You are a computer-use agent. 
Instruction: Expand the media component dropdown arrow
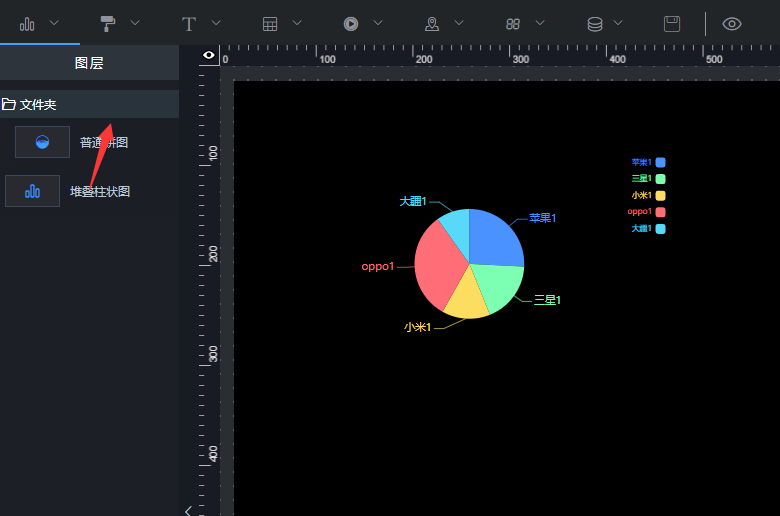(378, 23)
